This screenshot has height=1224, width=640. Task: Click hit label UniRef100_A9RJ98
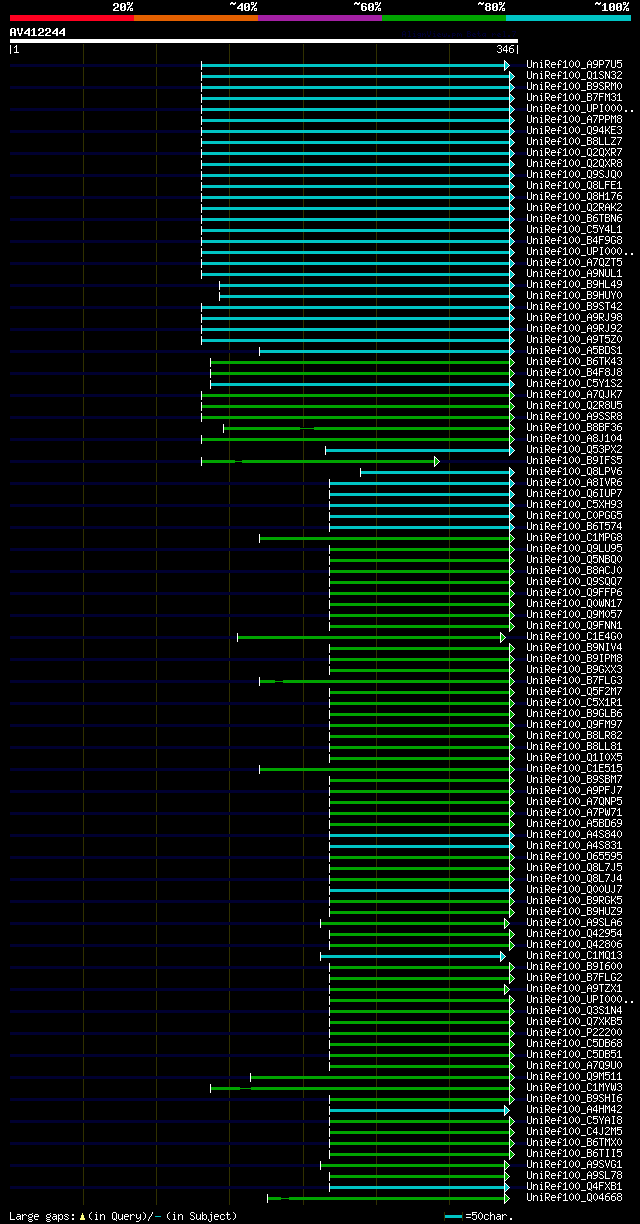pos(574,317)
